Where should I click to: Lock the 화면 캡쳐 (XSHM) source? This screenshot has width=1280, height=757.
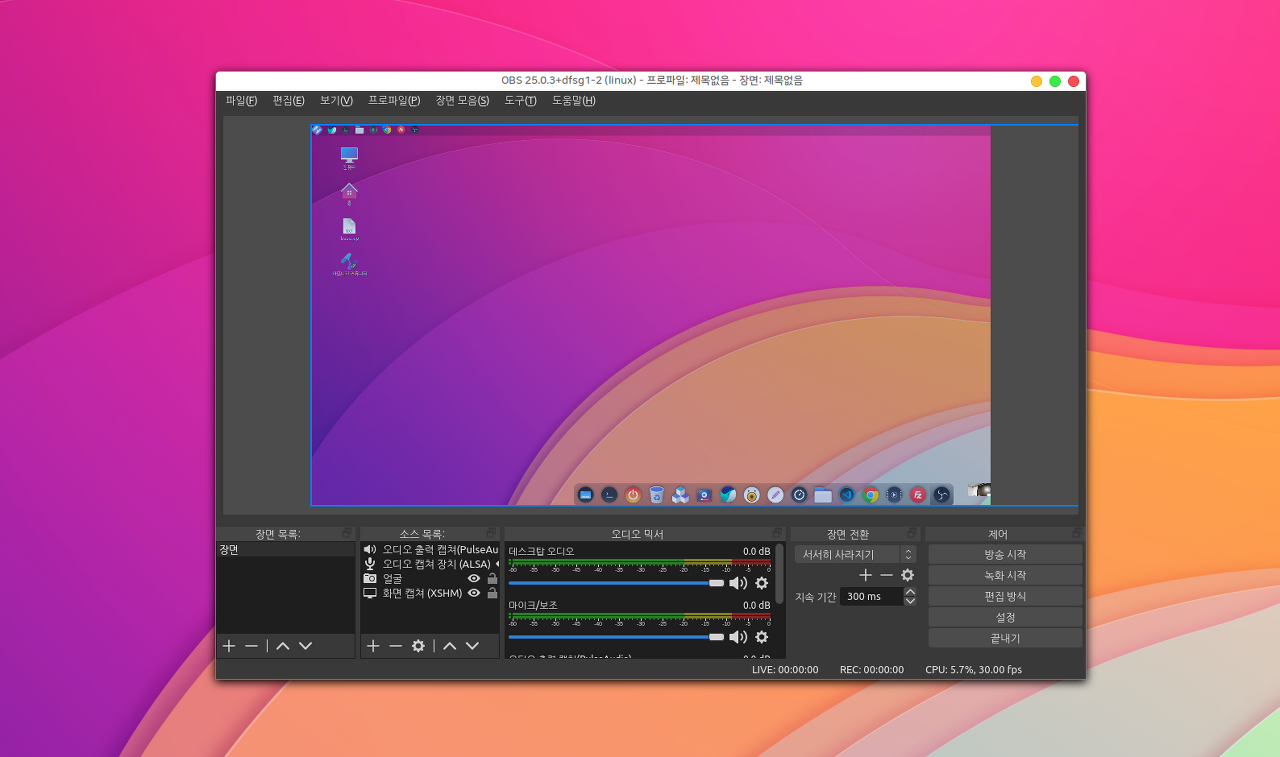coord(492,593)
